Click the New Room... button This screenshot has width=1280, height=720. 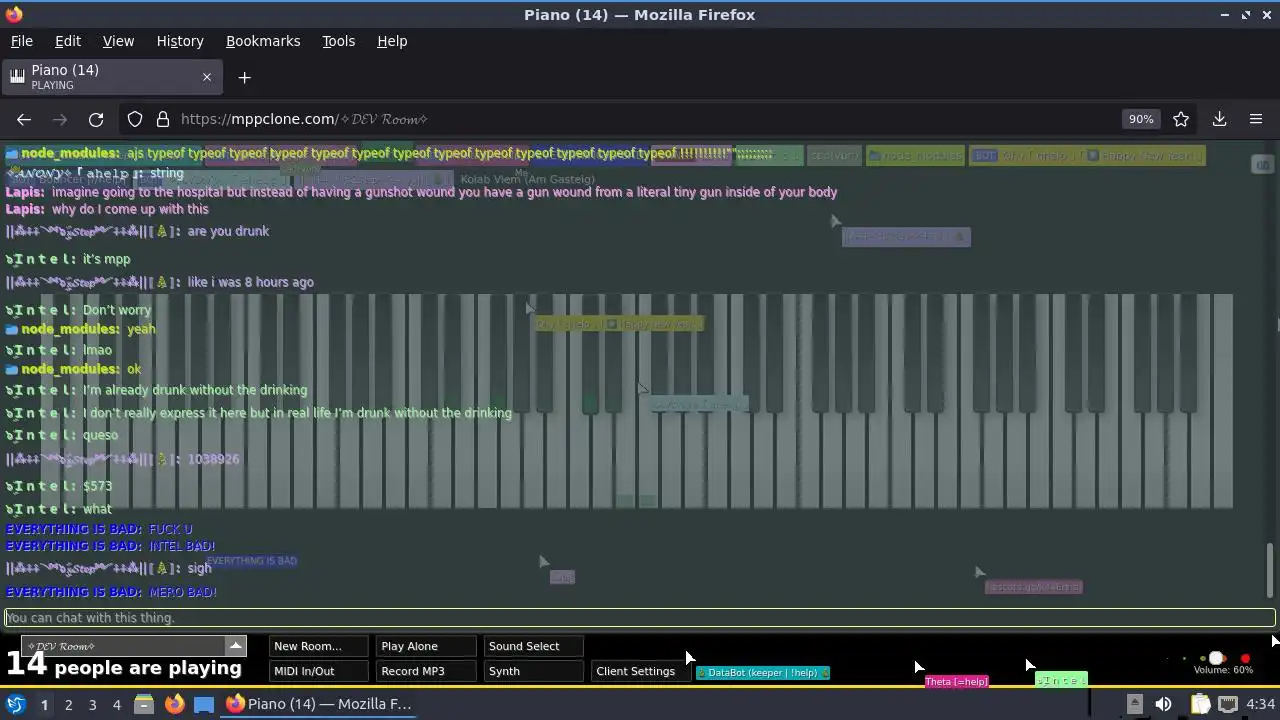319,646
